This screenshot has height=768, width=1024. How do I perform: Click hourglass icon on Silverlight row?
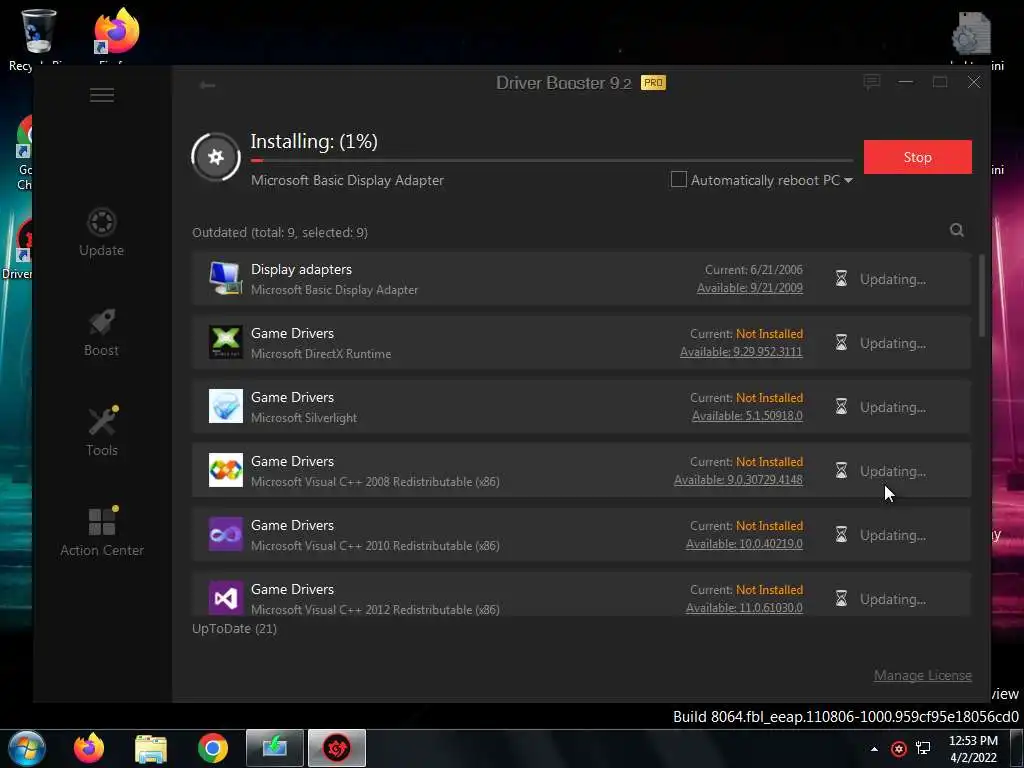(x=841, y=407)
